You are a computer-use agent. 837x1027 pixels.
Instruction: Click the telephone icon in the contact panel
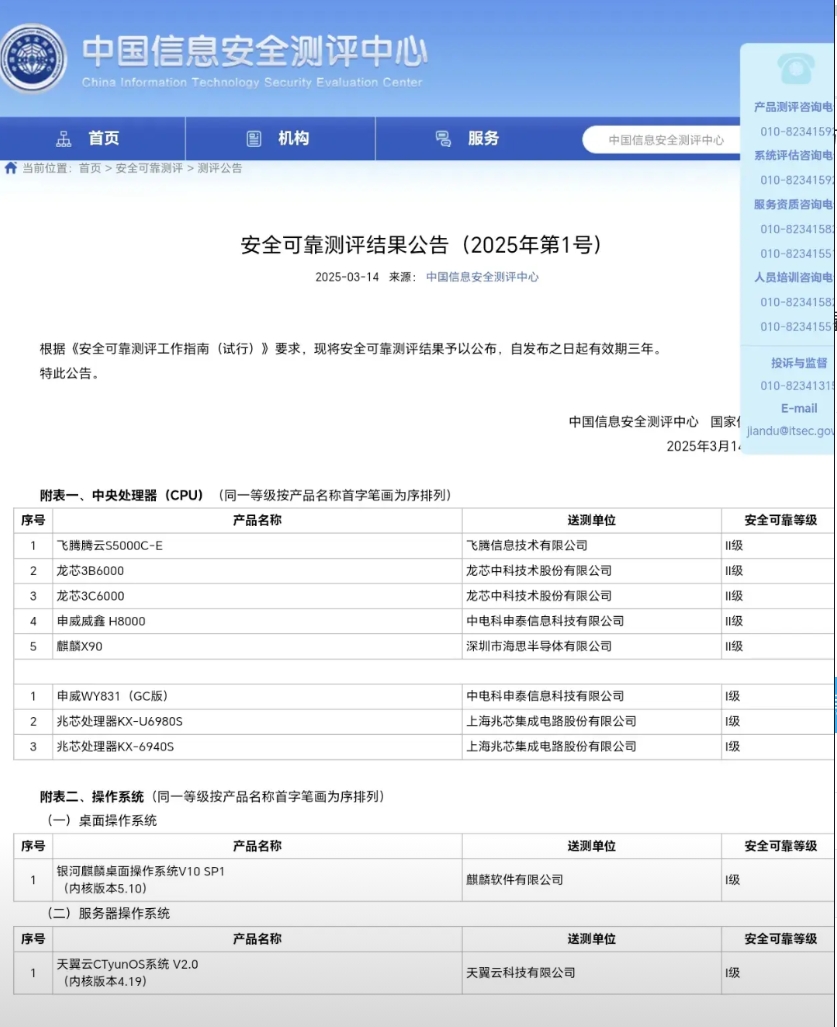point(796,69)
